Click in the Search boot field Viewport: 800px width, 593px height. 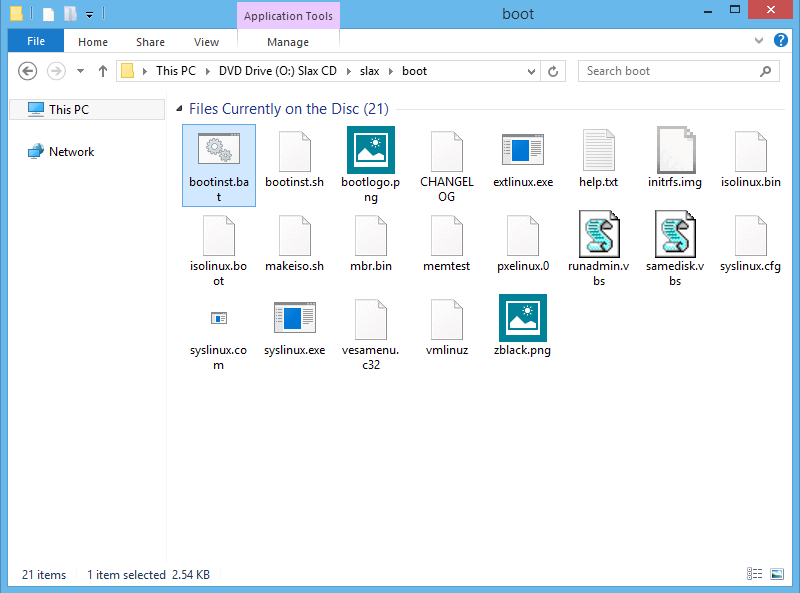click(x=668, y=71)
